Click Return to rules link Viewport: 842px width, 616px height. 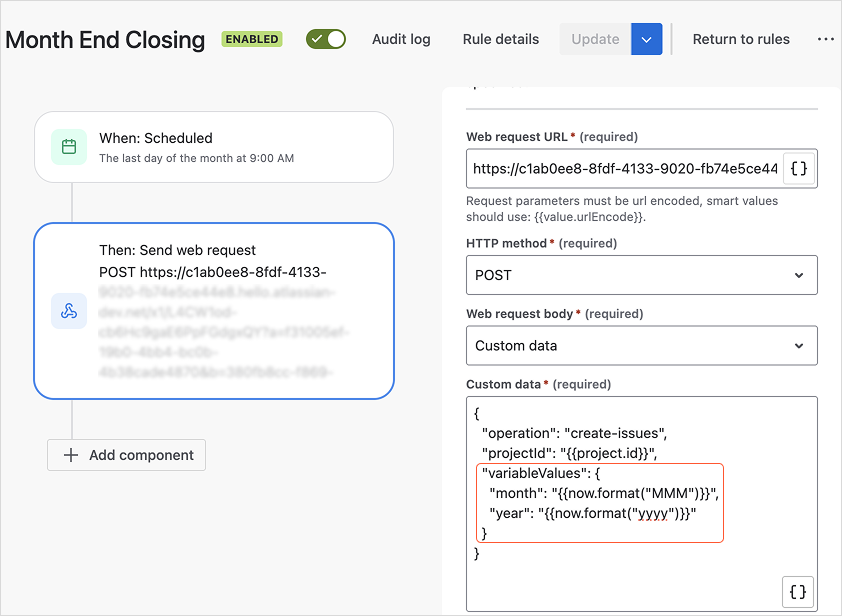741,39
